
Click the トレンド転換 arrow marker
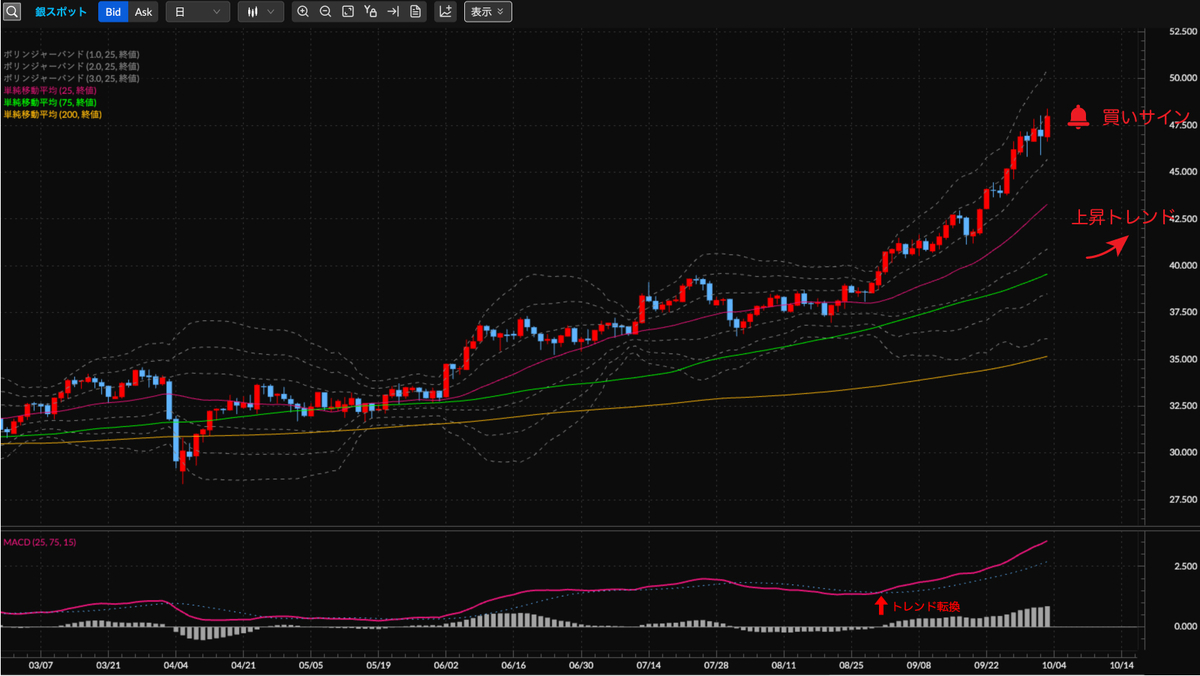pos(881,605)
